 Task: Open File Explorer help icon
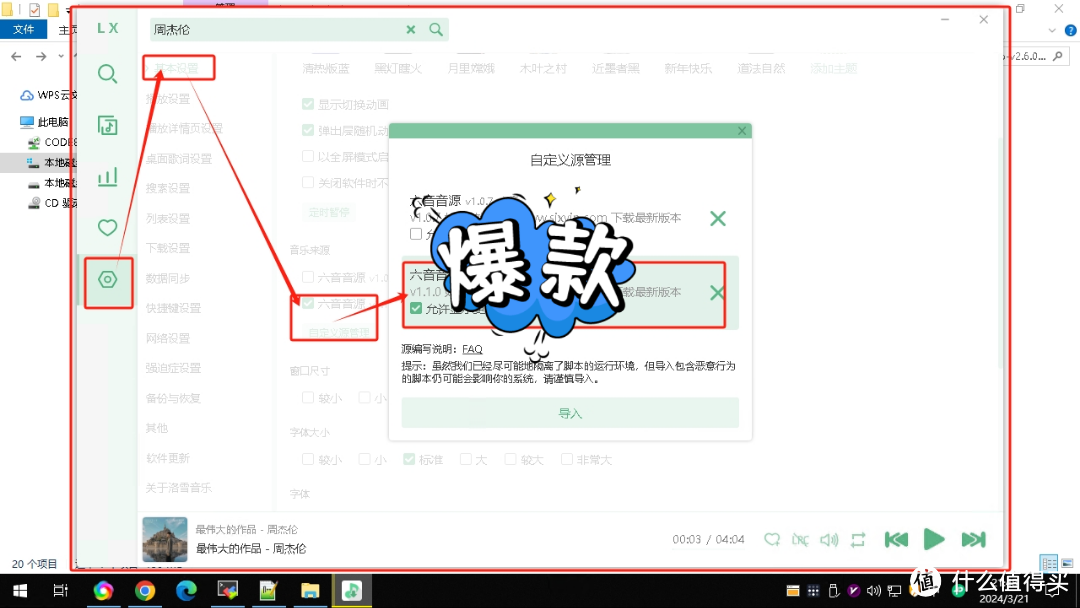coord(1070,30)
